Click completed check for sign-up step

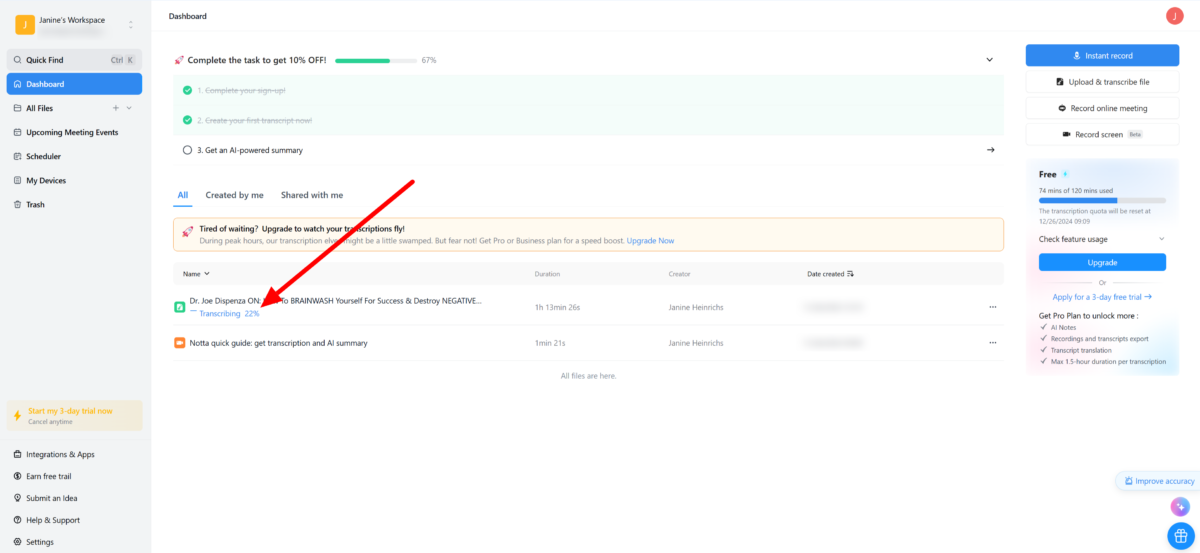pyautogui.click(x=187, y=90)
